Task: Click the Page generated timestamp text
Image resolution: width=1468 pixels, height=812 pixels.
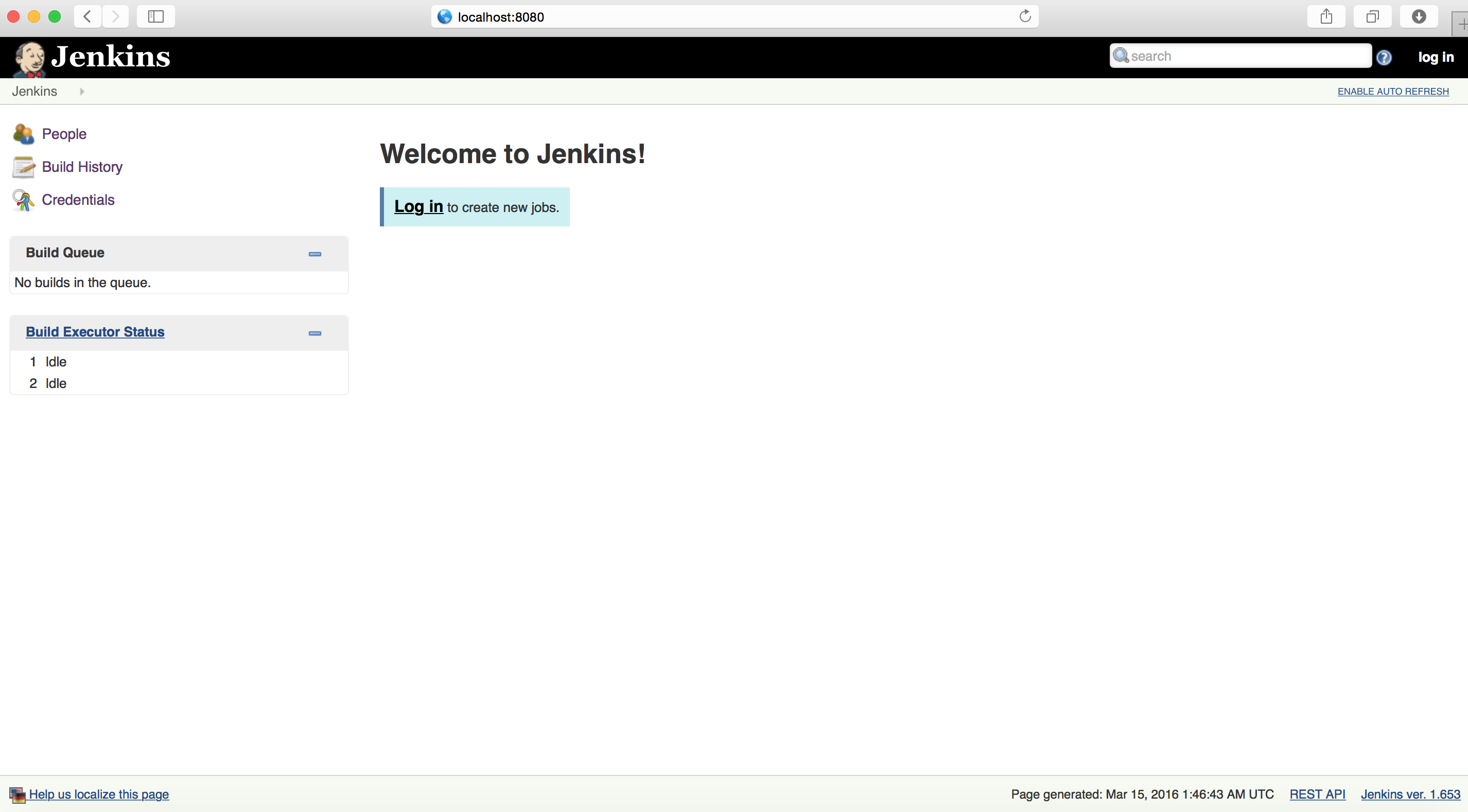Action: pyautogui.click(x=1142, y=794)
